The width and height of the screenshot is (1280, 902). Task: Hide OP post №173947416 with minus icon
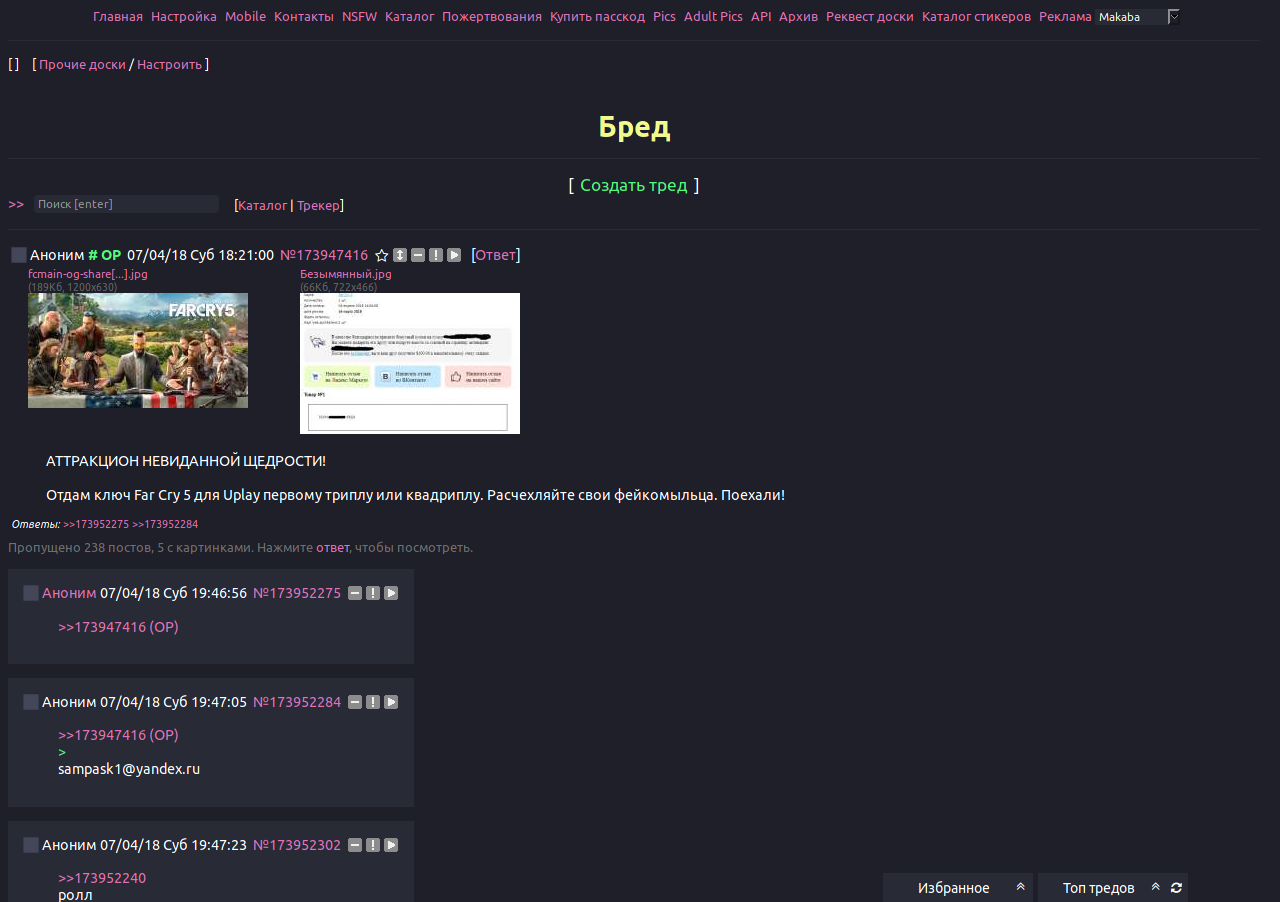point(418,255)
